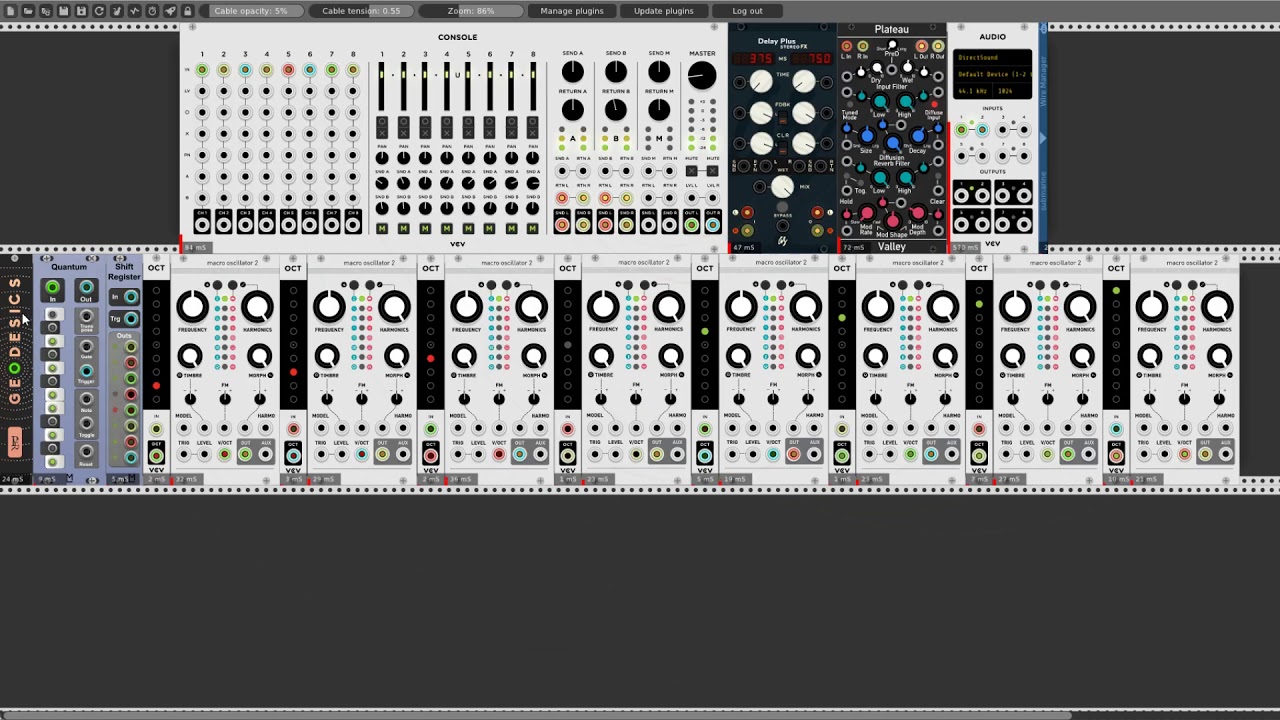1280x720 pixels.
Task: Adjust the Zoom 86% slider
Action: 471,11
